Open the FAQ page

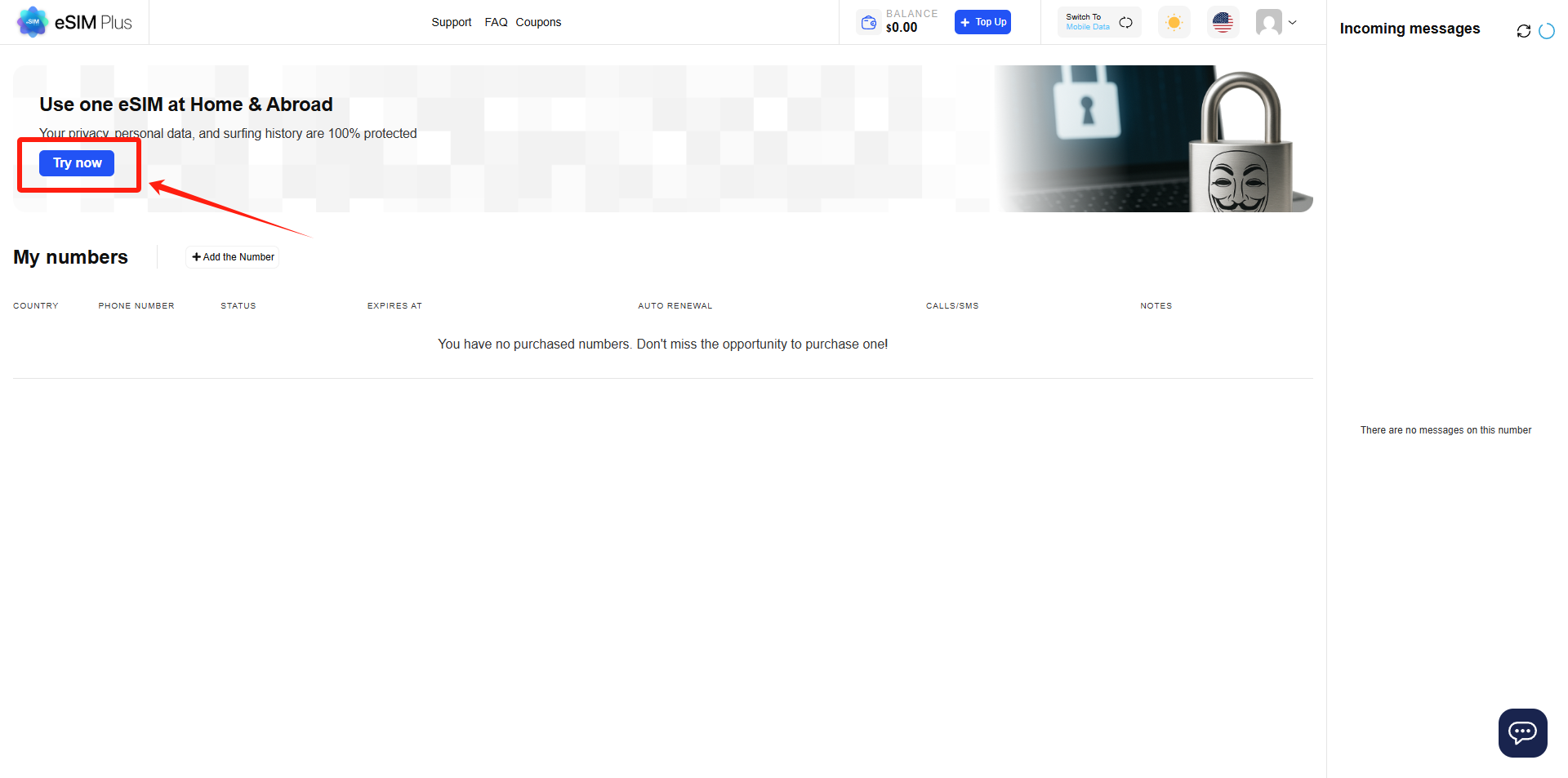(x=496, y=22)
